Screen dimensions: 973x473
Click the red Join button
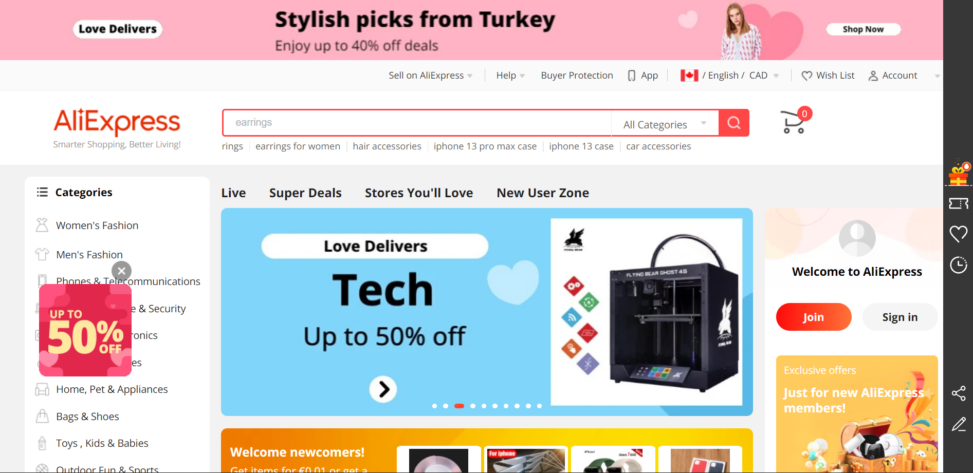[814, 317]
